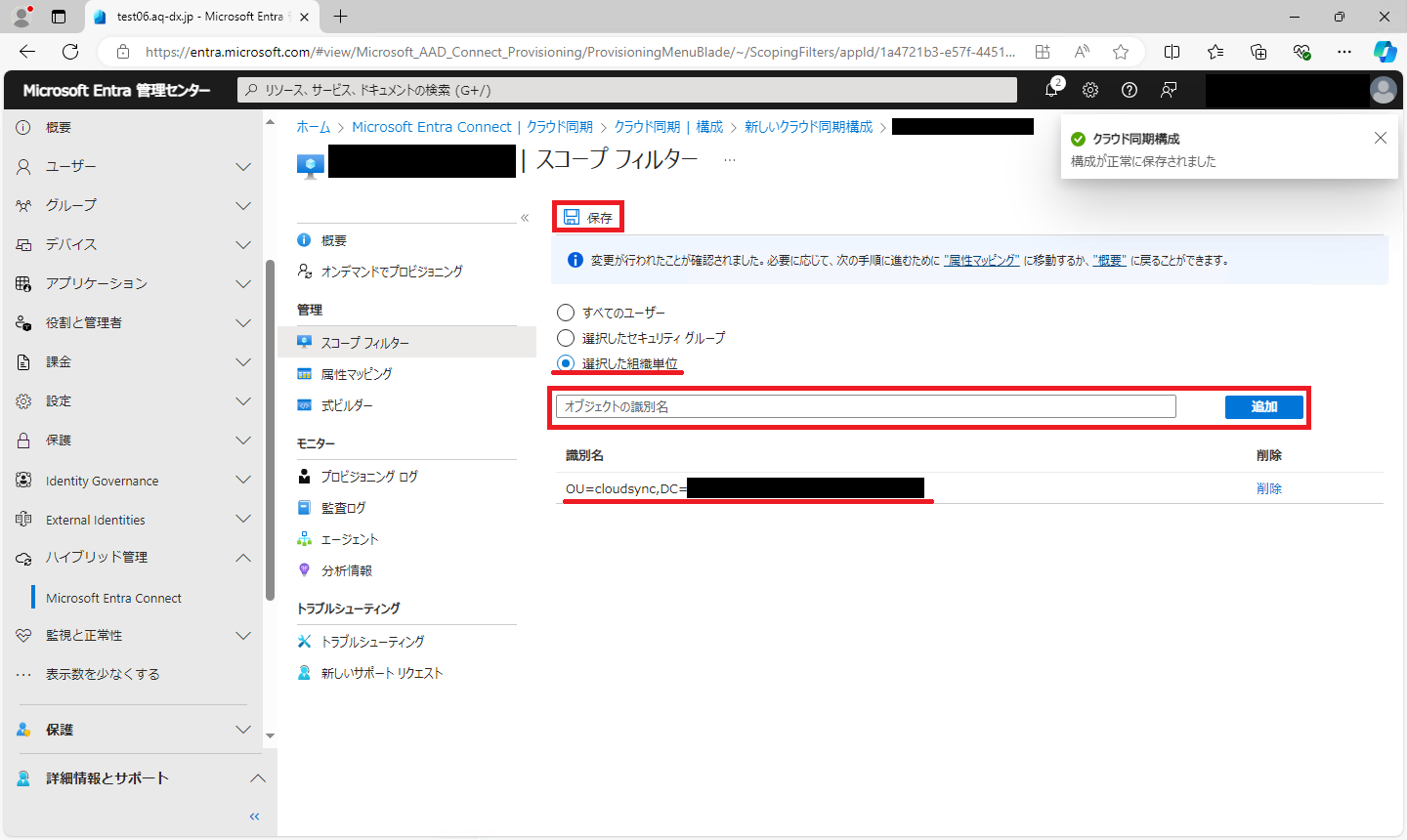The width and height of the screenshot is (1407, 840).
Task: Open Microsoft Entra Connect sidebar item
Action: (113, 598)
